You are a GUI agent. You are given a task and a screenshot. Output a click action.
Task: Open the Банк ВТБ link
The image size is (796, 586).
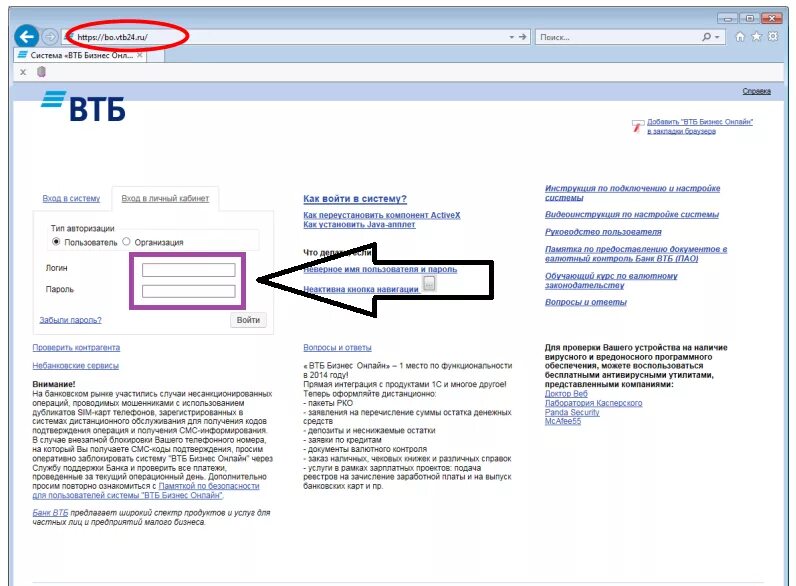tap(50, 513)
